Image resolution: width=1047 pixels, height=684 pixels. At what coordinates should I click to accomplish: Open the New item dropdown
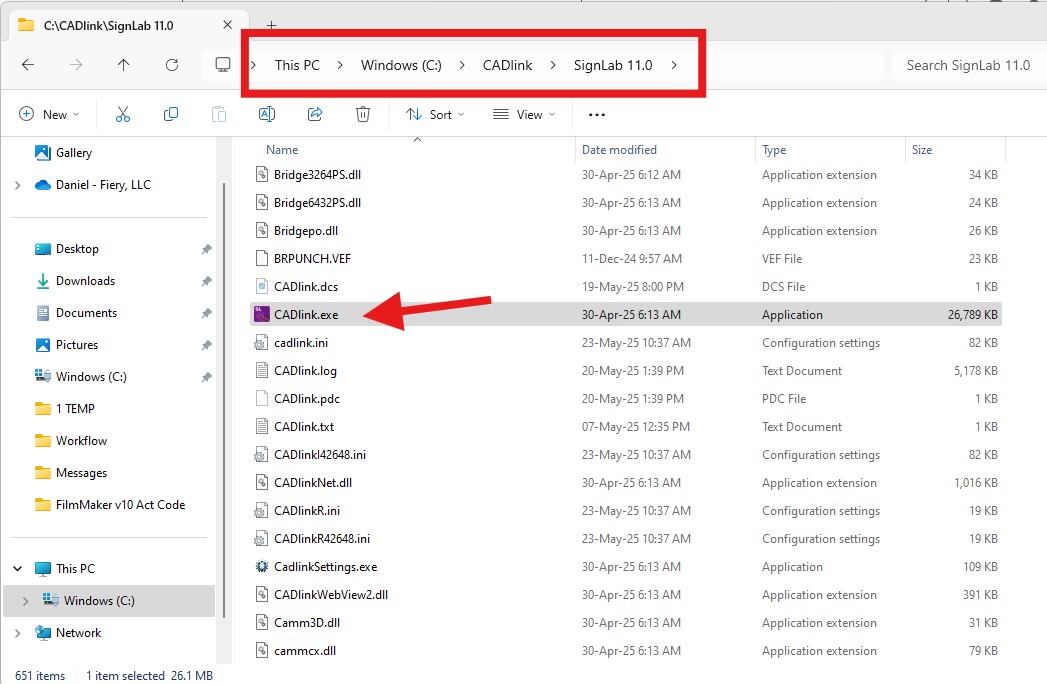point(49,114)
